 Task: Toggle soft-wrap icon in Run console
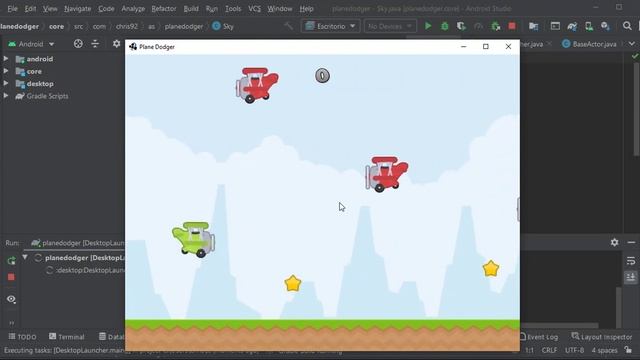[631, 261]
